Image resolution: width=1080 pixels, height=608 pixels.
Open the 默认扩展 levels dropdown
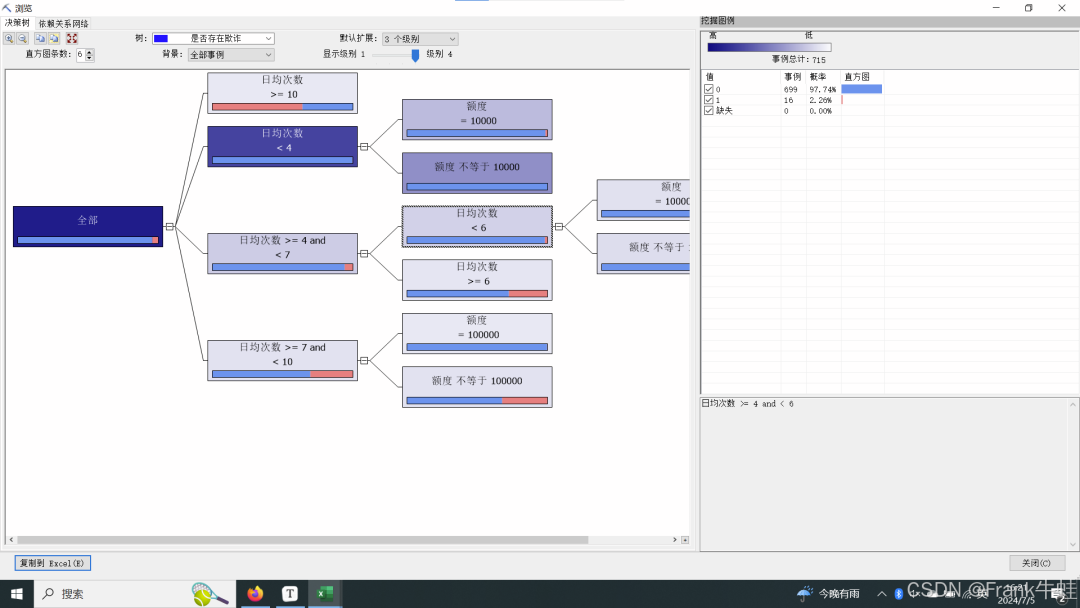point(420,39)
